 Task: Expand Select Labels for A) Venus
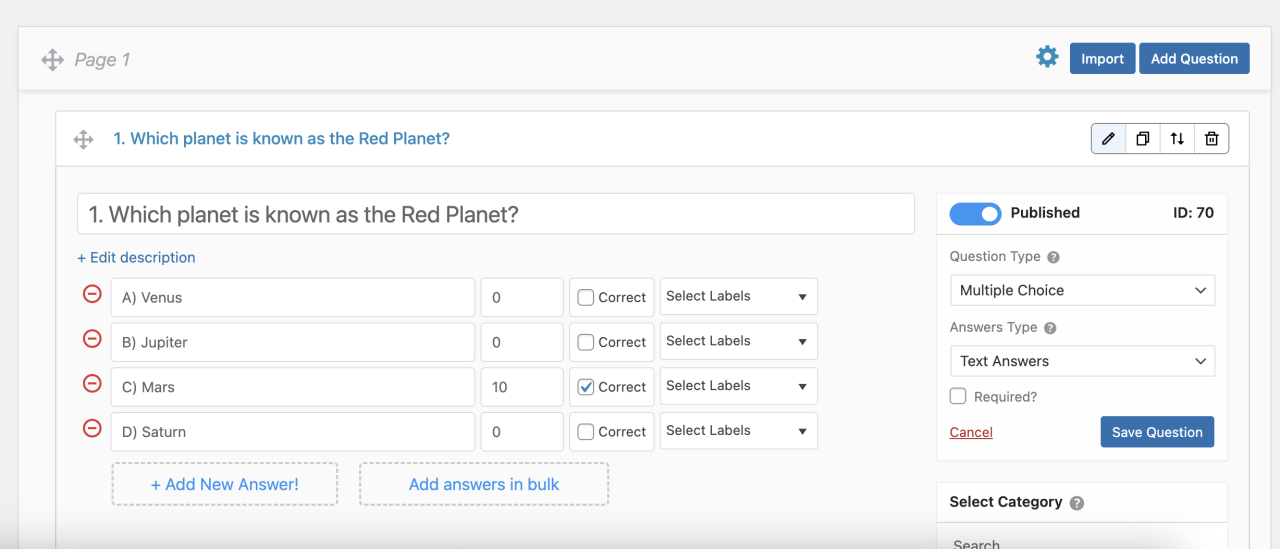point(738,296)
